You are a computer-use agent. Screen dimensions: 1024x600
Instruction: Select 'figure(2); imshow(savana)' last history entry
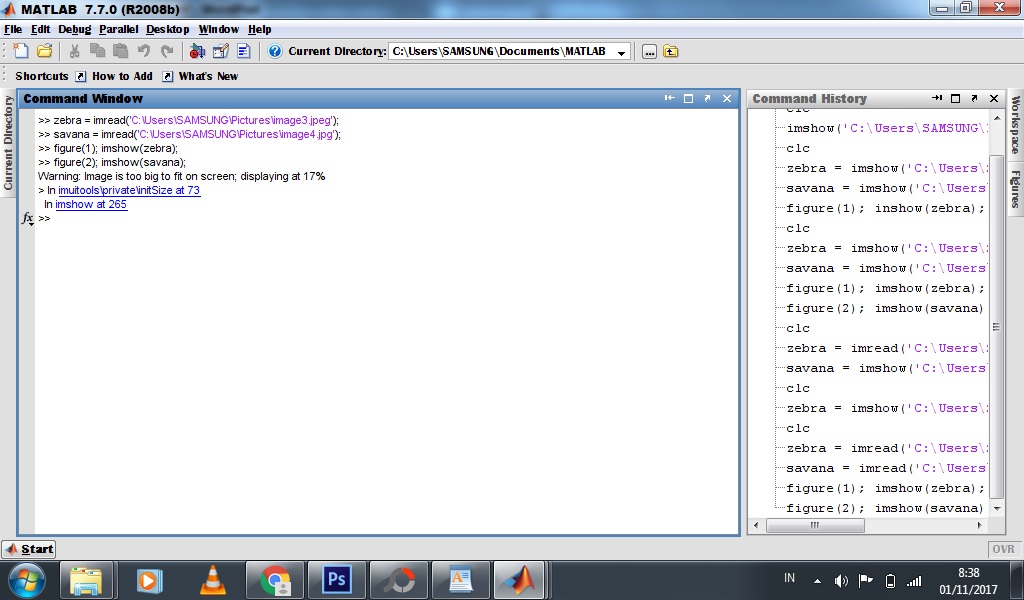point(884,508)
